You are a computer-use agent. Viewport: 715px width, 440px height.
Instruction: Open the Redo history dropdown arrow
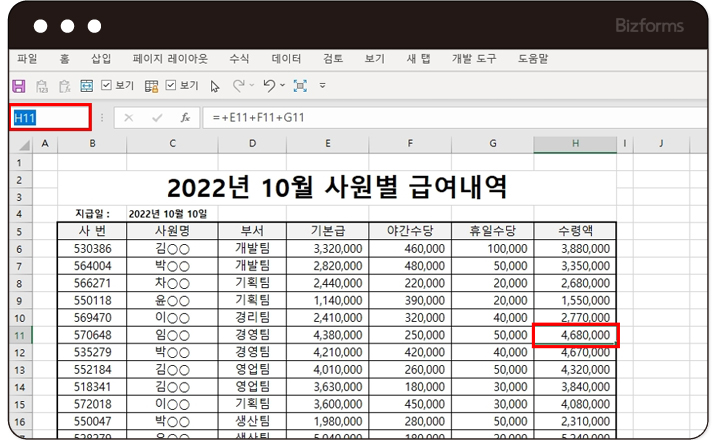pos(251,86)
